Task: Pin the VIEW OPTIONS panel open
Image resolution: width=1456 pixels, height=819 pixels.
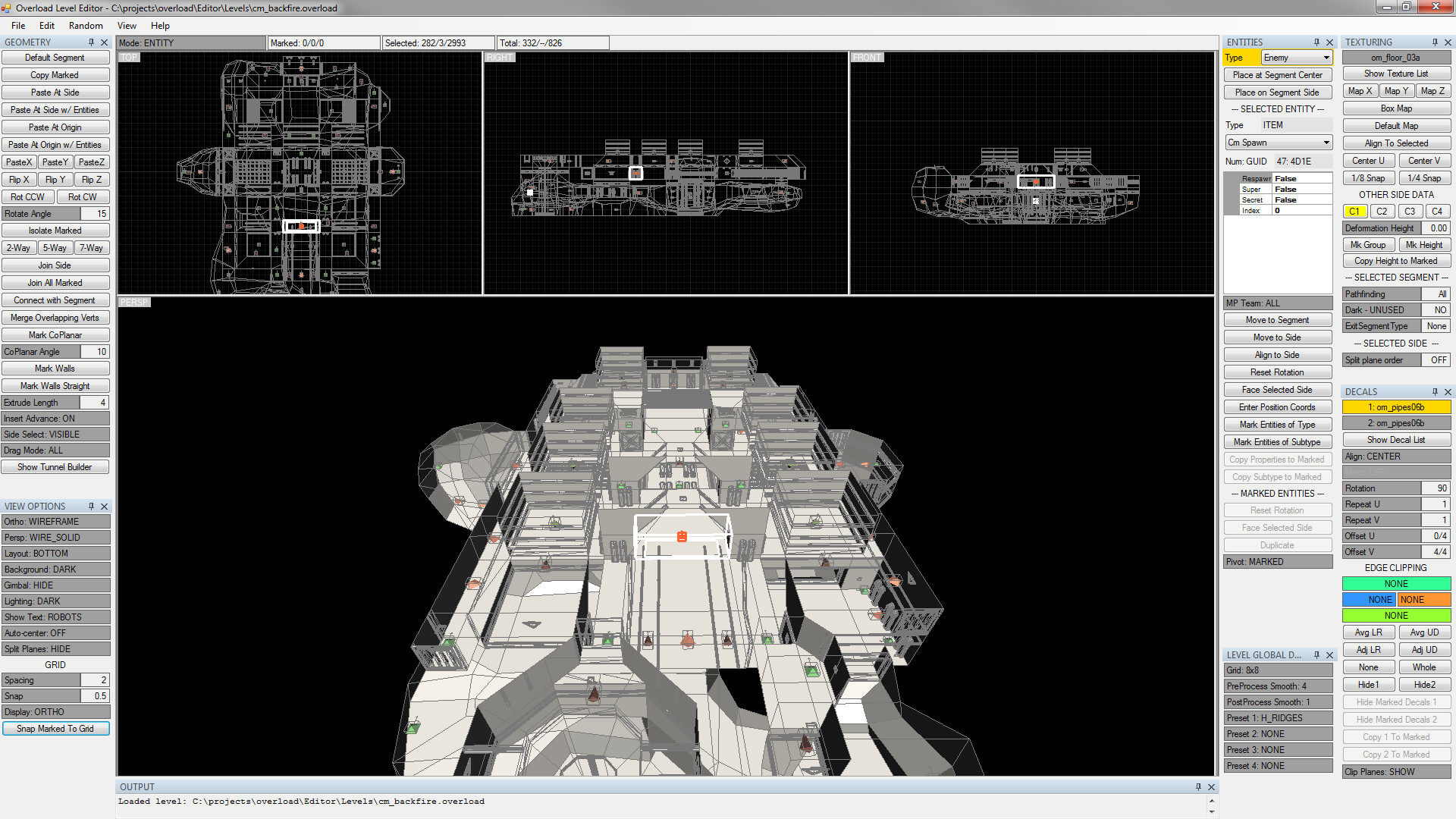Action: 90,506
